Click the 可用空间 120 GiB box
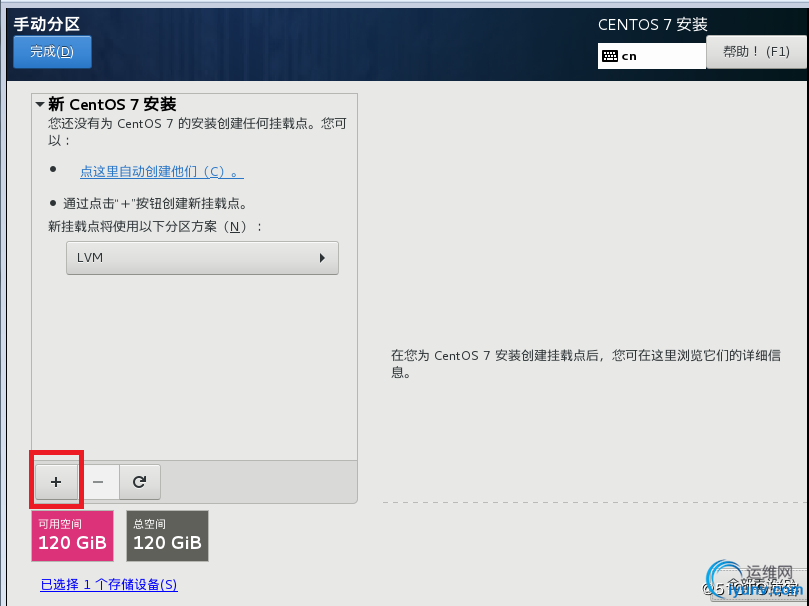 (72, 536)
